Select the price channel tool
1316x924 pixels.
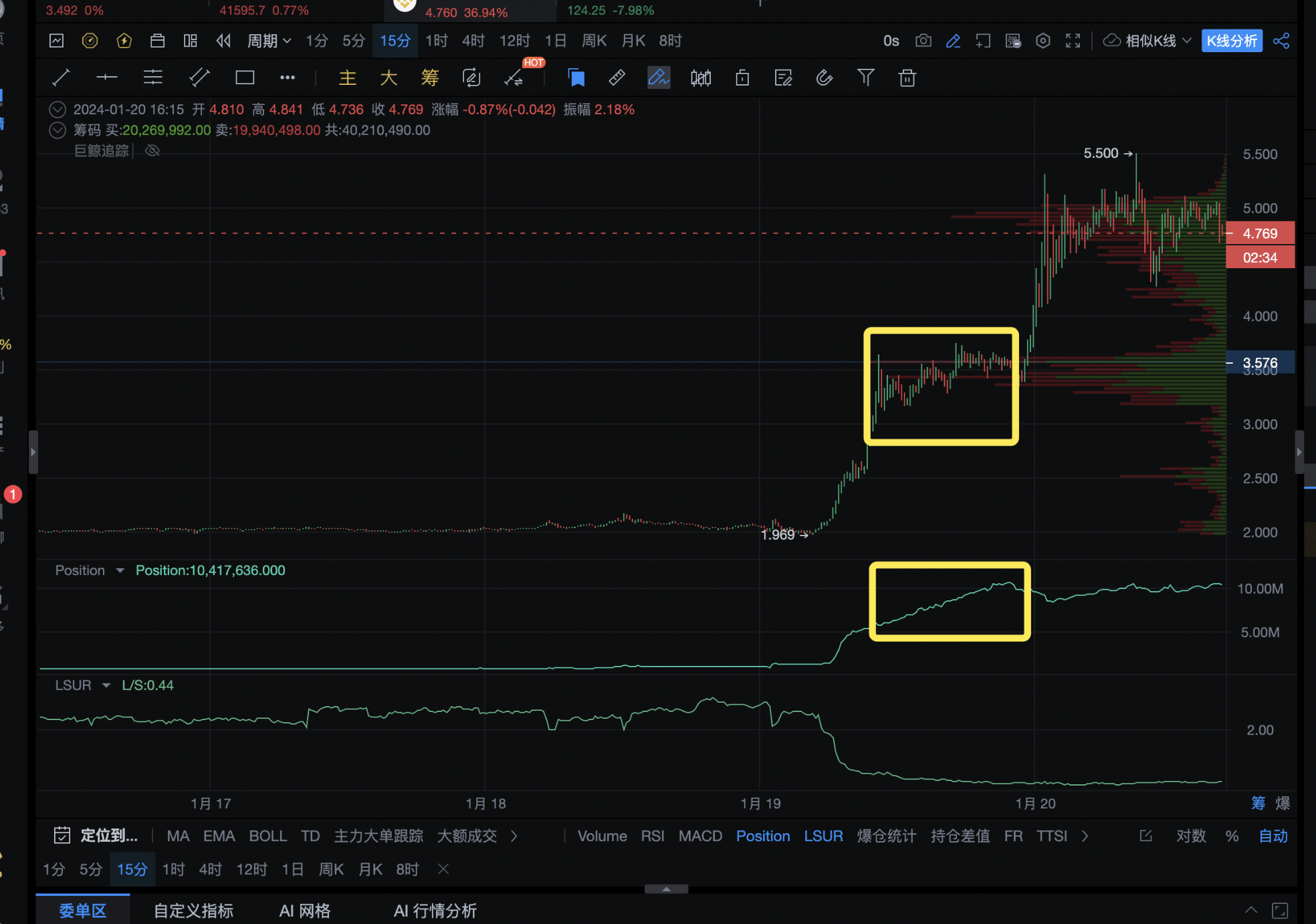tap(199, 78)
